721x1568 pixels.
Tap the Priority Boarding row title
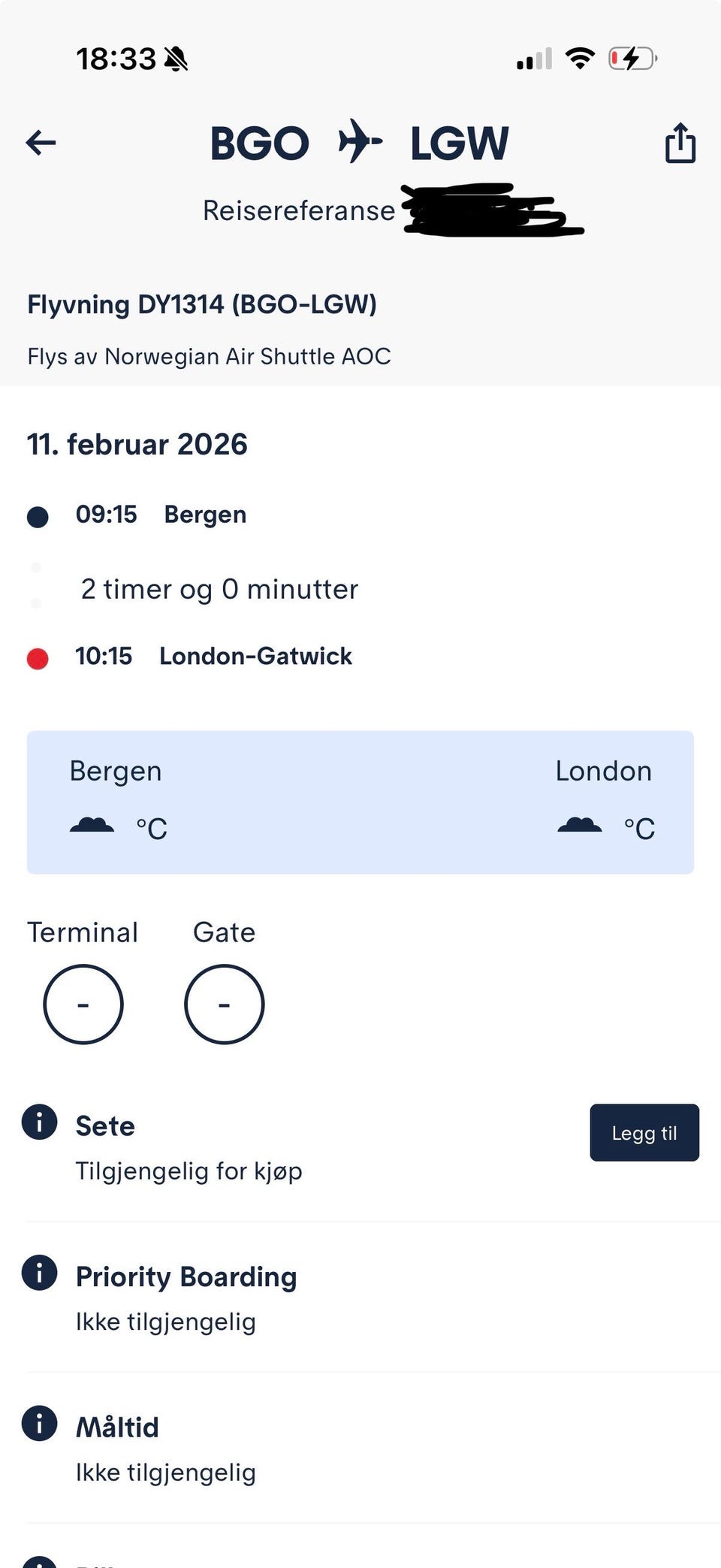click(186, 1277)
